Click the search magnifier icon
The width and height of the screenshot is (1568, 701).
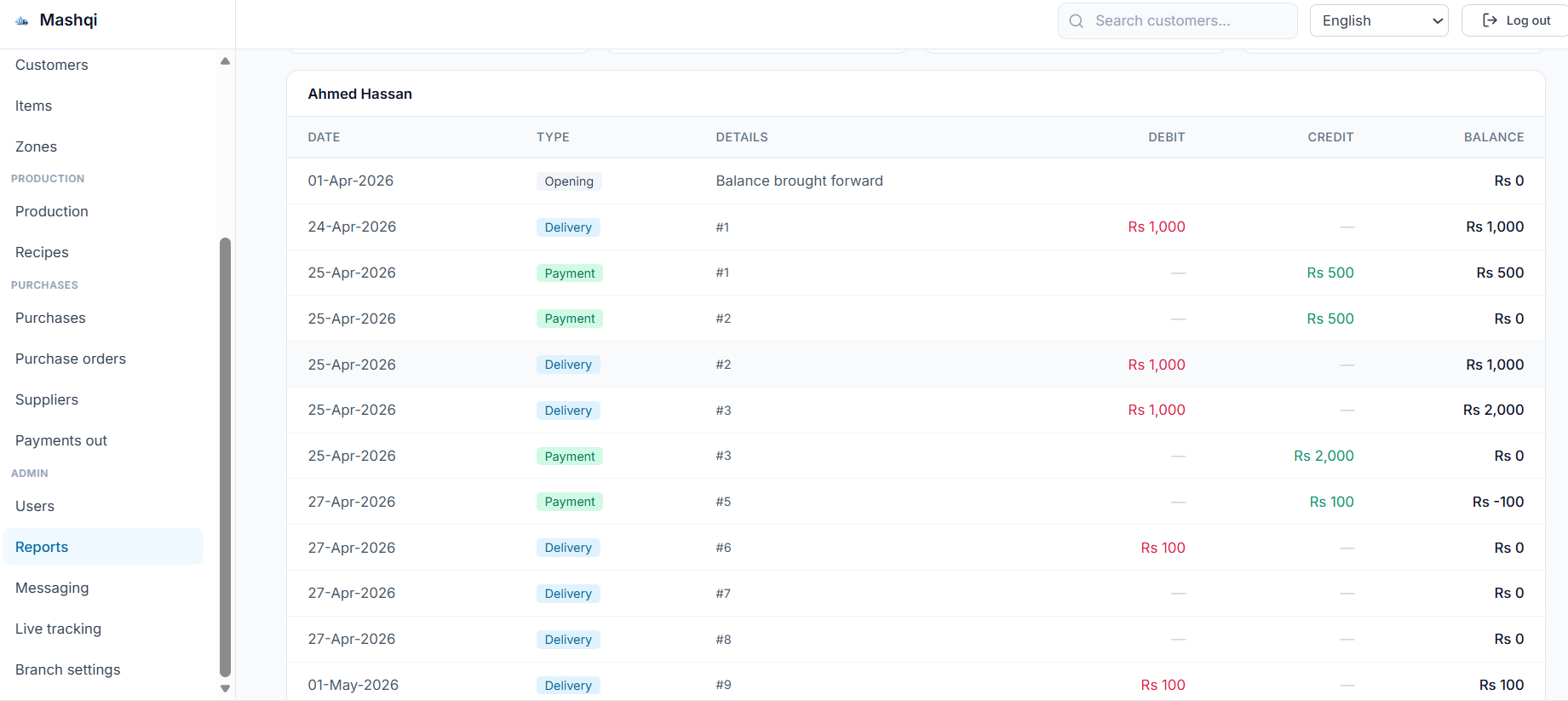(1077, 20)
